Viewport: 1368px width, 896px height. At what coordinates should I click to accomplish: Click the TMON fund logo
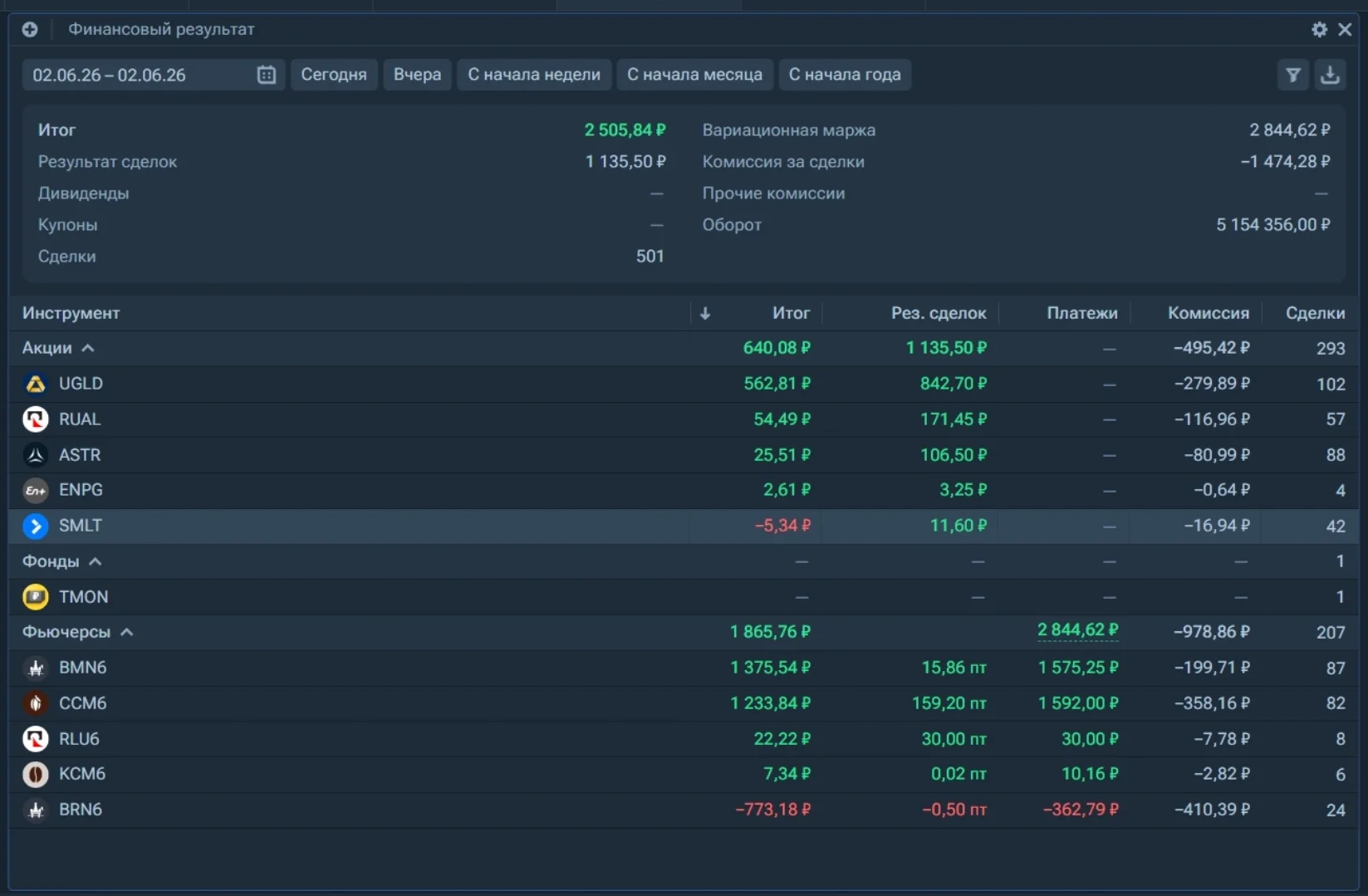point(35,597)
